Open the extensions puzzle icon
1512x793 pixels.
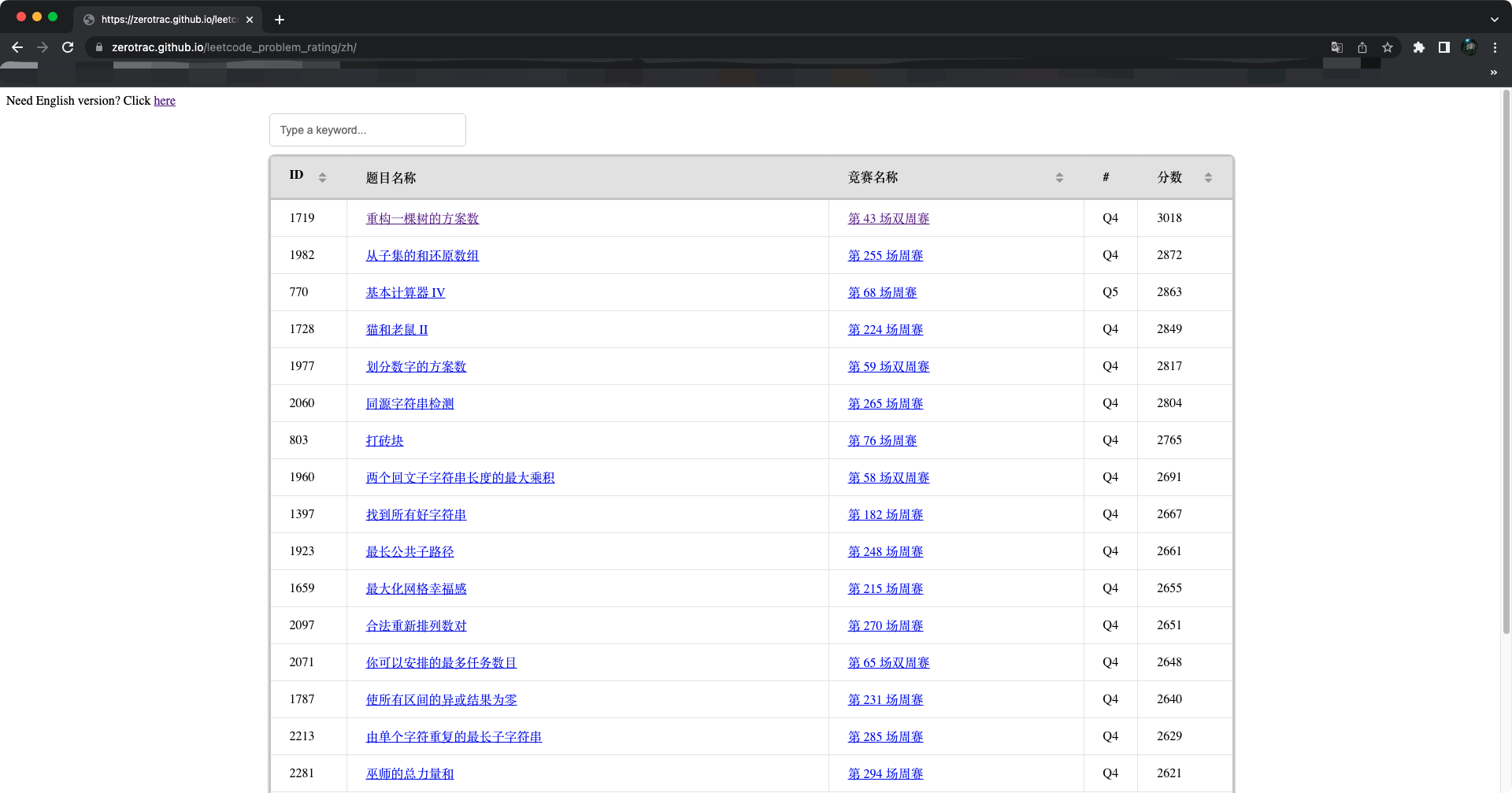1419,47
